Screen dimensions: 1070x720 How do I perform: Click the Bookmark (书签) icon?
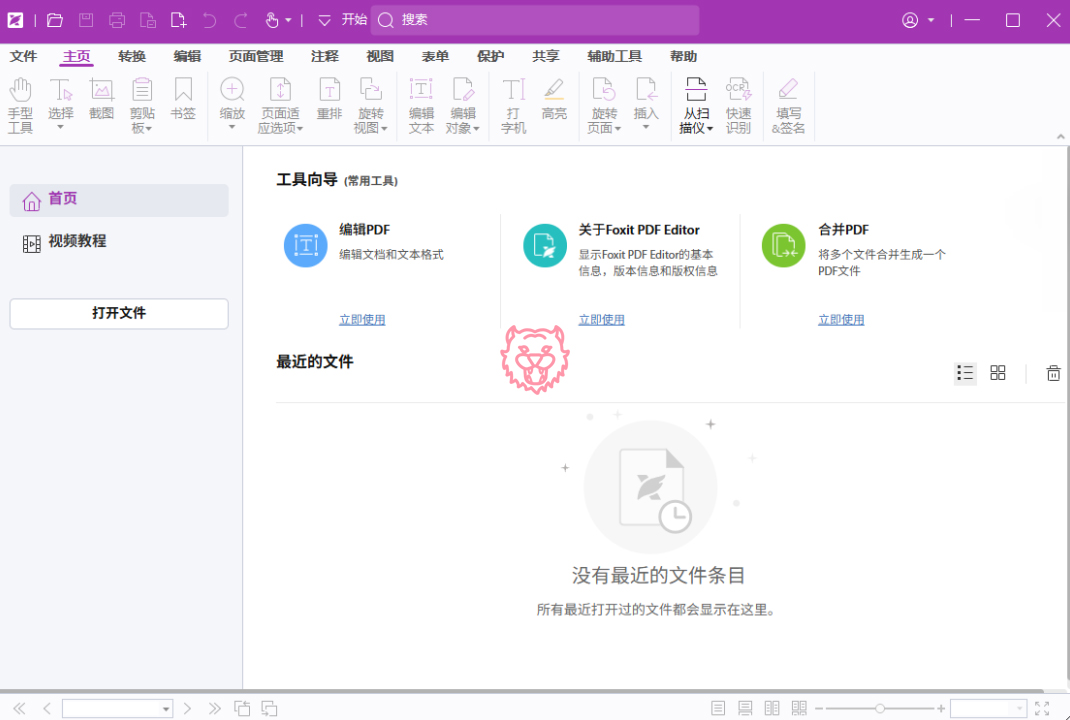click(x=183, y=90)
